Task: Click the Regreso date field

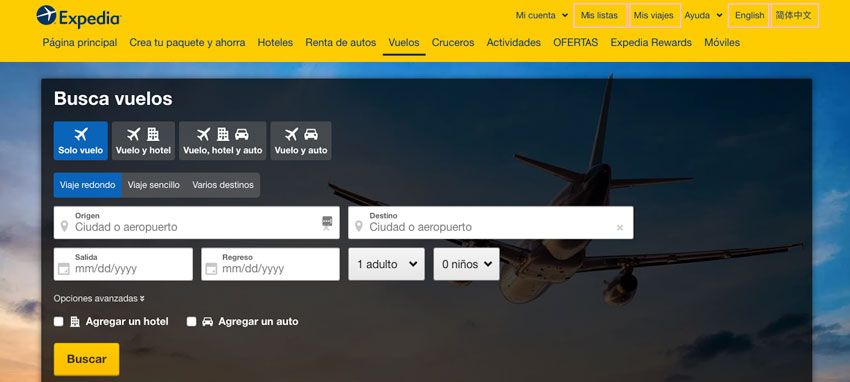Action: pyautogui.click(x=271, y=264)
